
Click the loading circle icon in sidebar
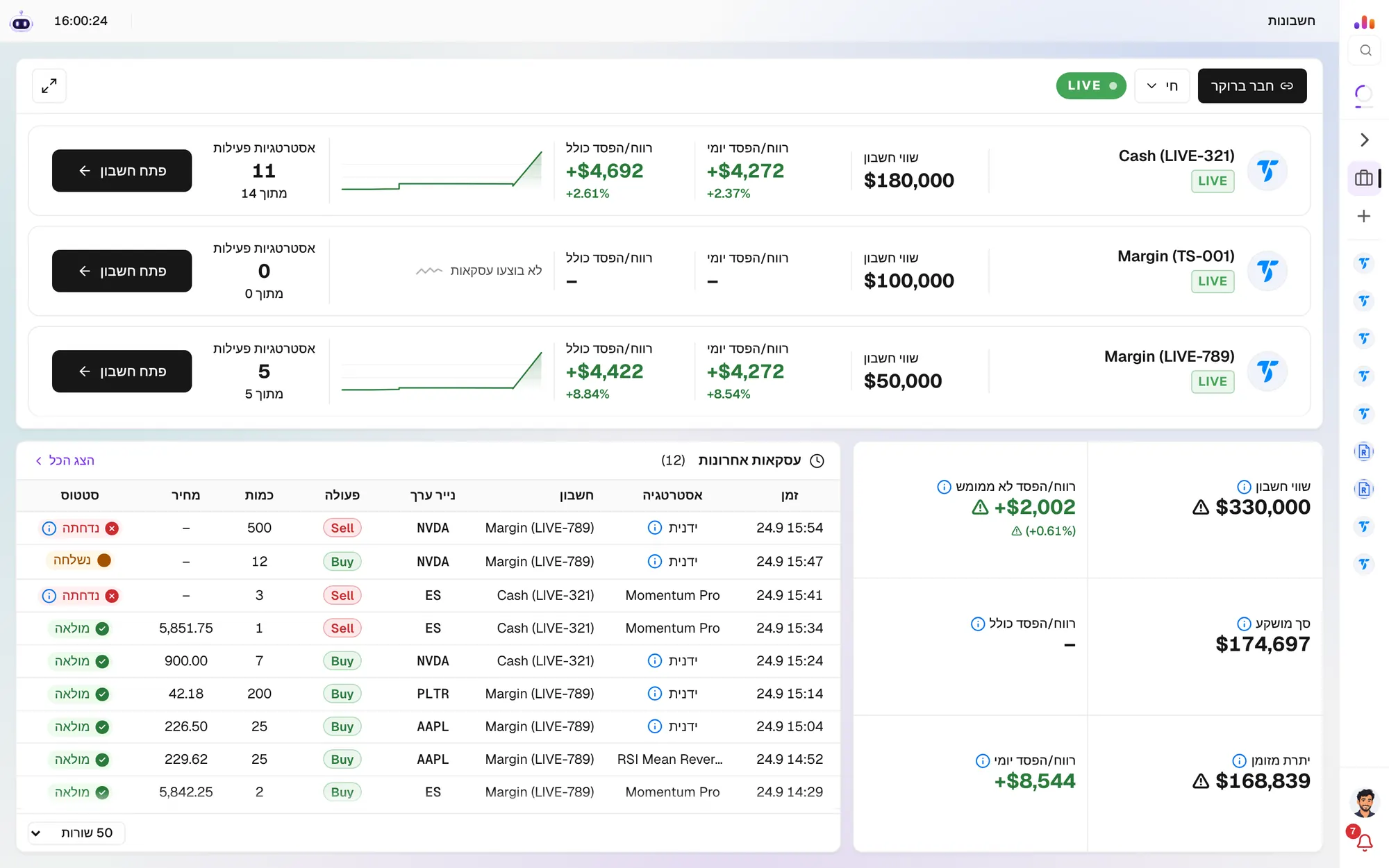(1364, 94)
